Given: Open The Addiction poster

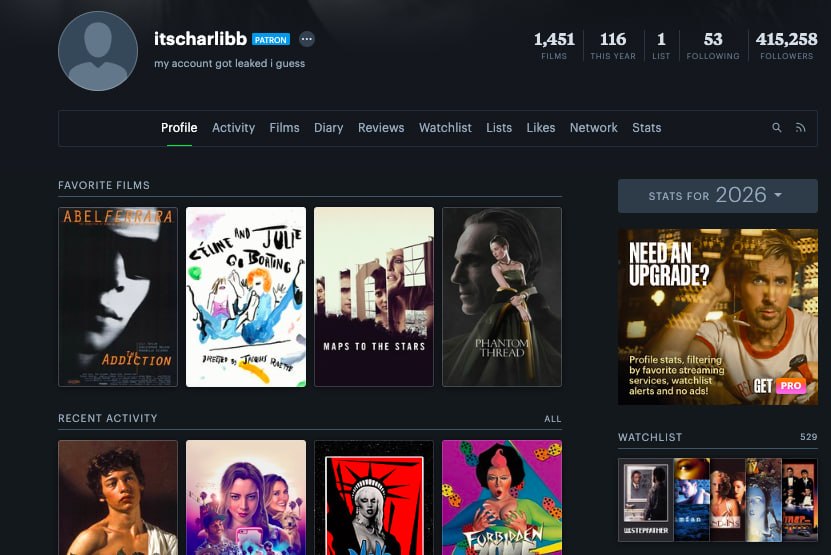Looking at the screenshot, I should (x=118, y=297).
